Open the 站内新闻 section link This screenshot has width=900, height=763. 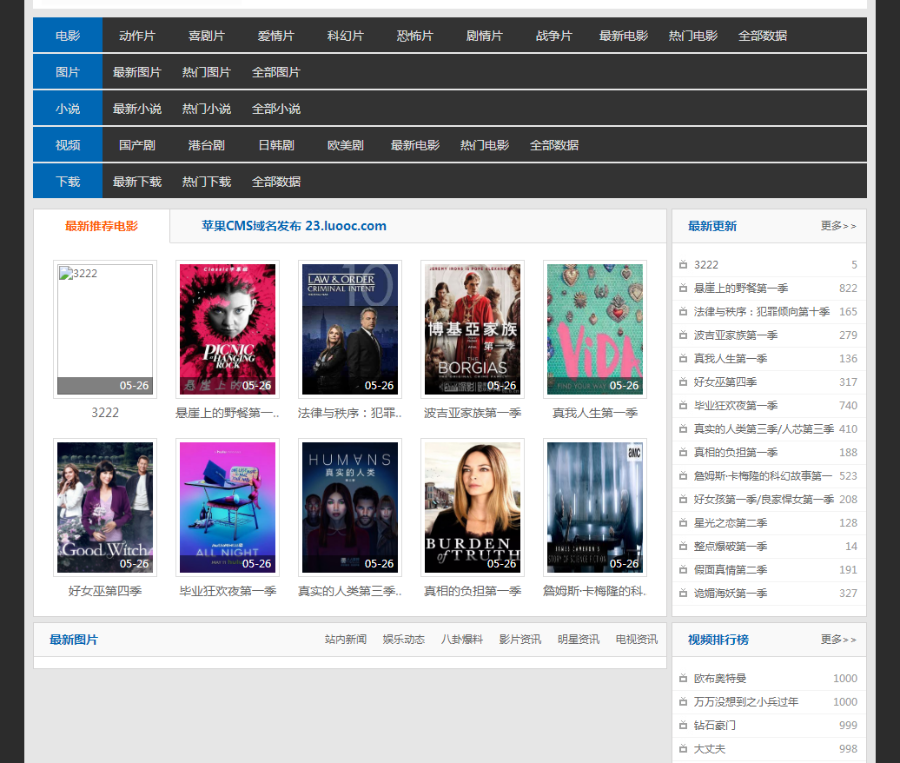click(346, 640)
